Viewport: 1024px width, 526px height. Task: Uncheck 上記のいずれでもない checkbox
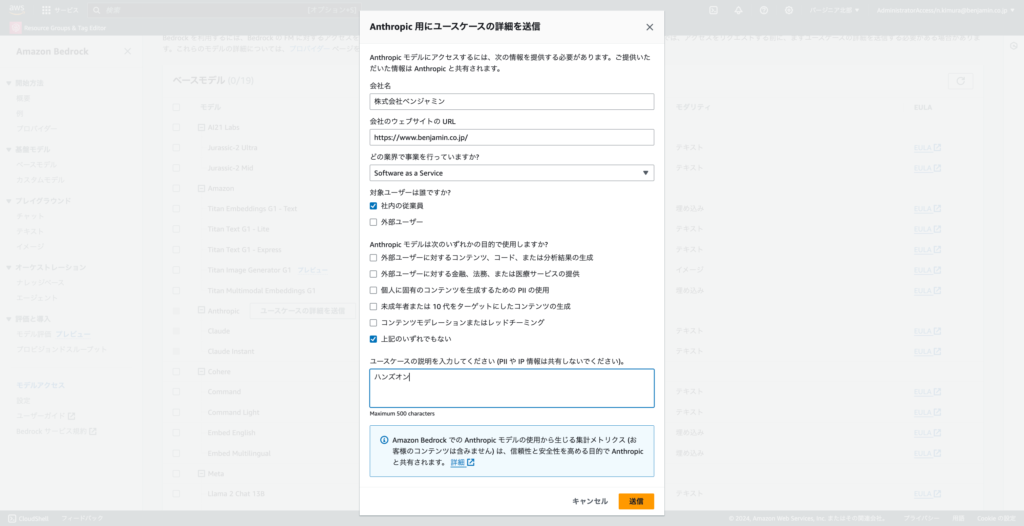(x=373, y=339)
